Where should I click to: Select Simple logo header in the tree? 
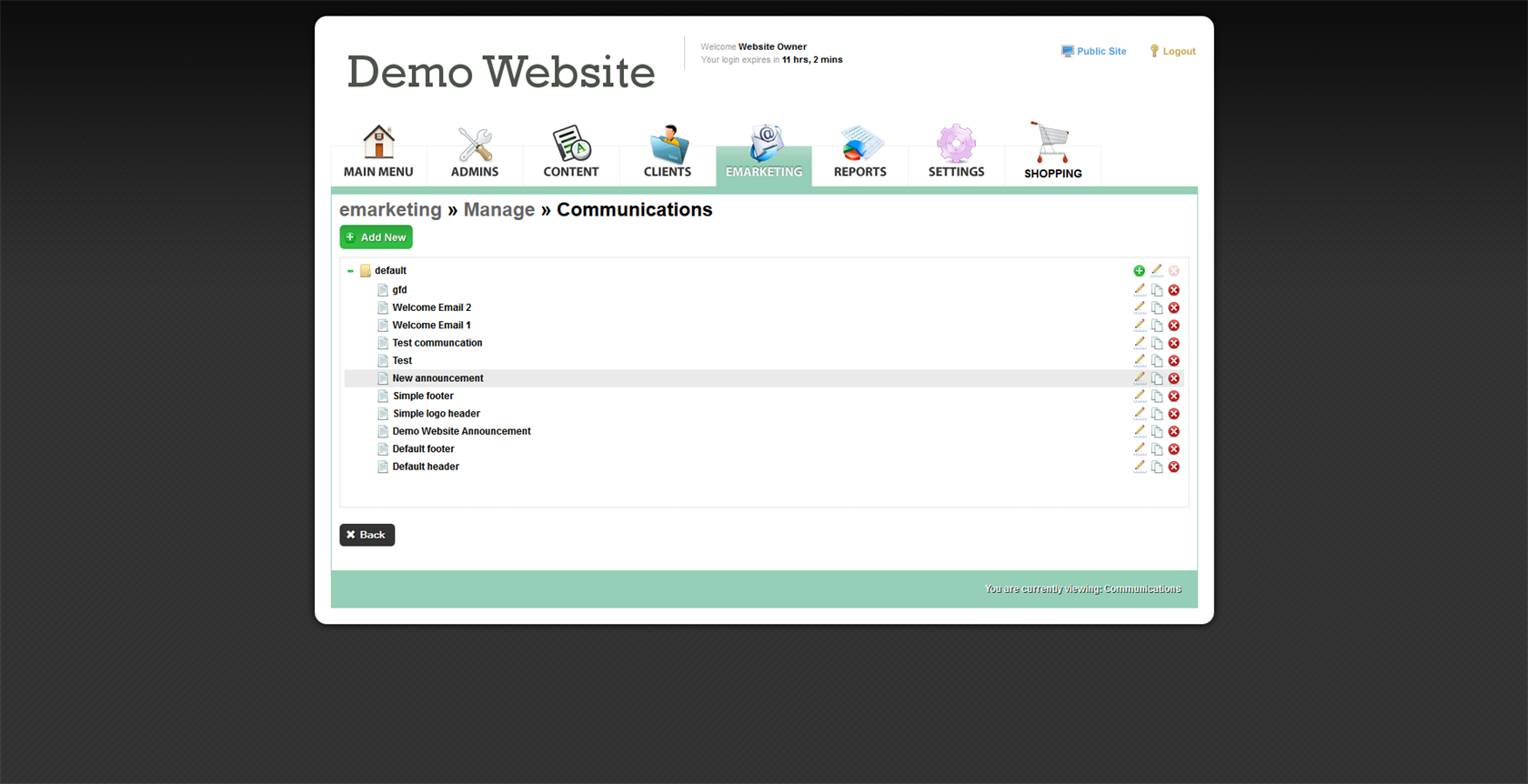[x=436, y=414]
